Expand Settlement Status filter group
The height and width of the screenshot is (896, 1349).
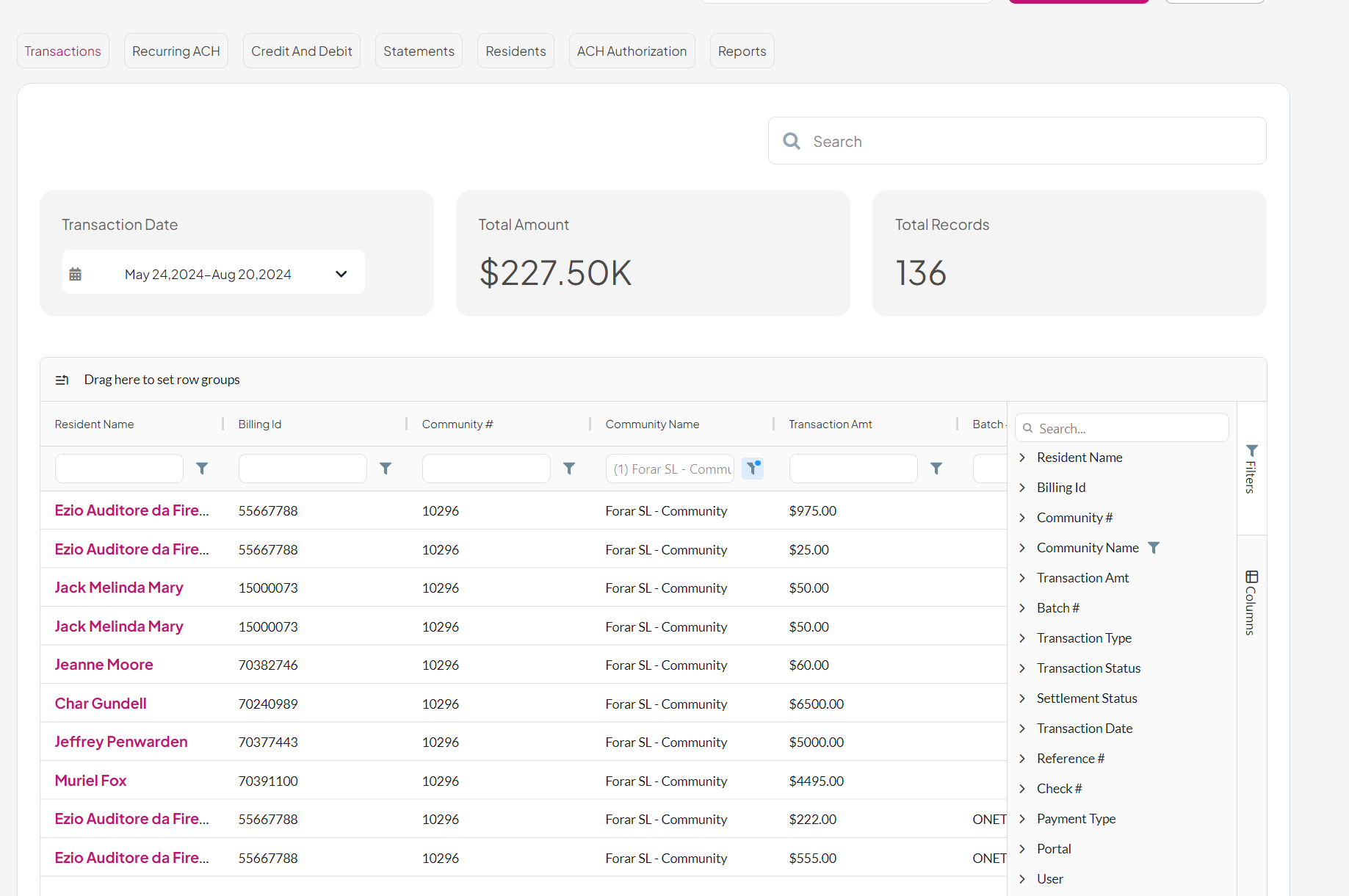(1022, 698)
